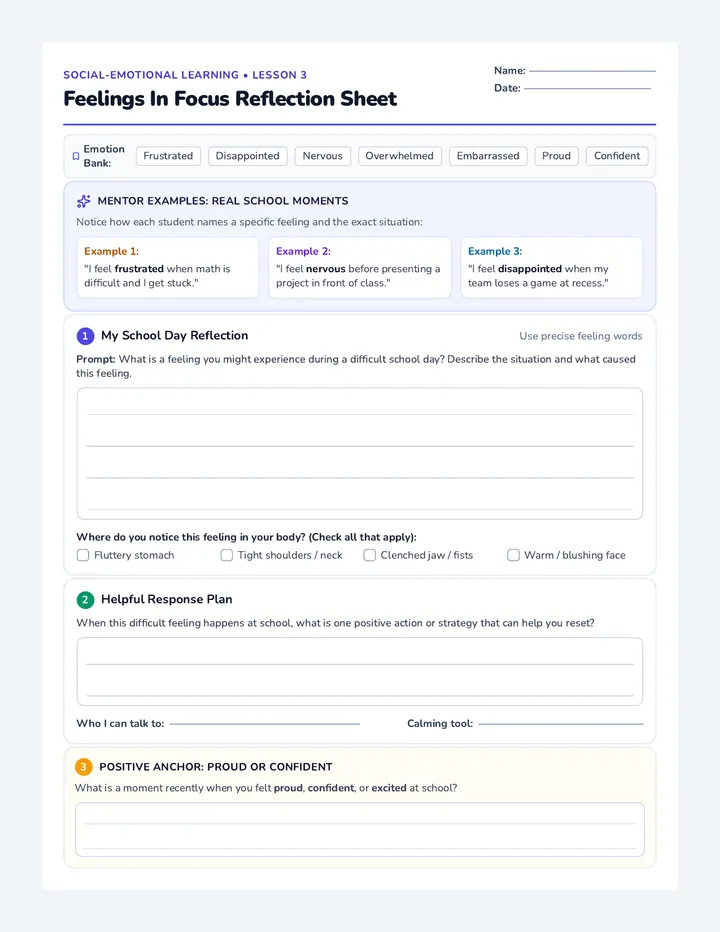Open the Example 3 disappointed card
This screenshot has height=932, width=720.
[552, 267]
